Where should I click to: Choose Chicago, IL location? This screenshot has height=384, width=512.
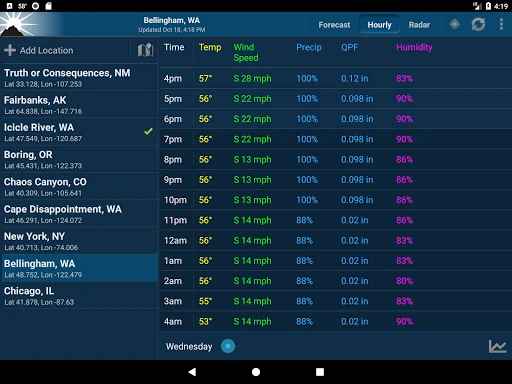[79, 296]
